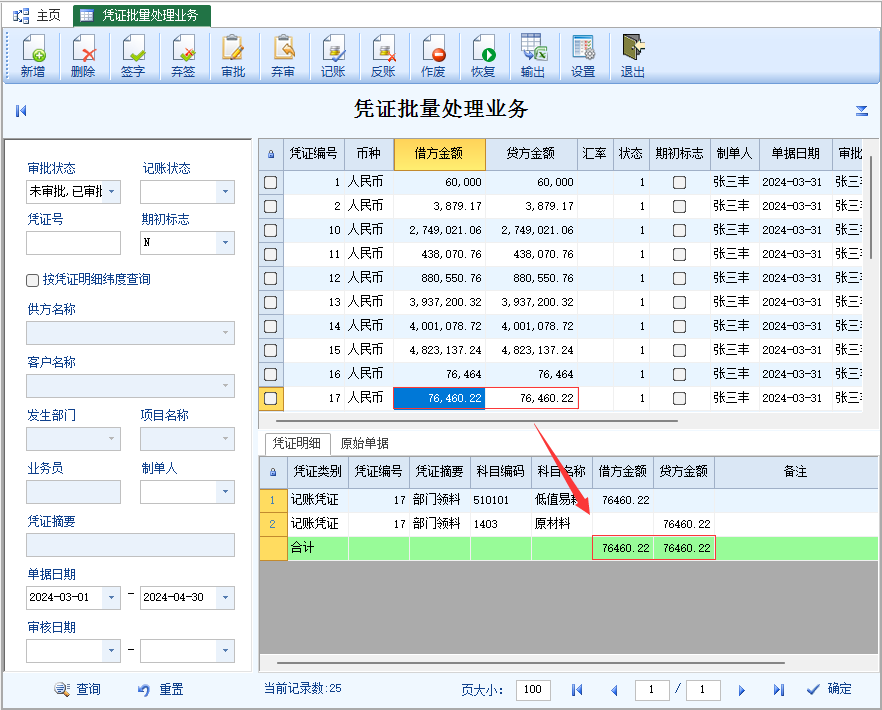
Task: Expand the 期初标志 filter dropdown
Action: tap(225, 242)
